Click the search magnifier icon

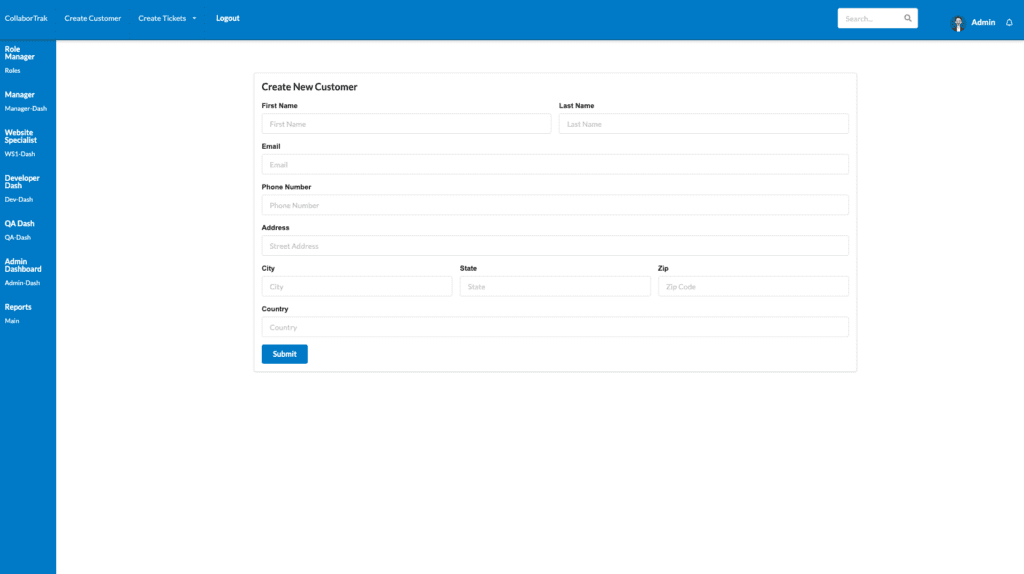pyautogui.click(x=907, y=18)
